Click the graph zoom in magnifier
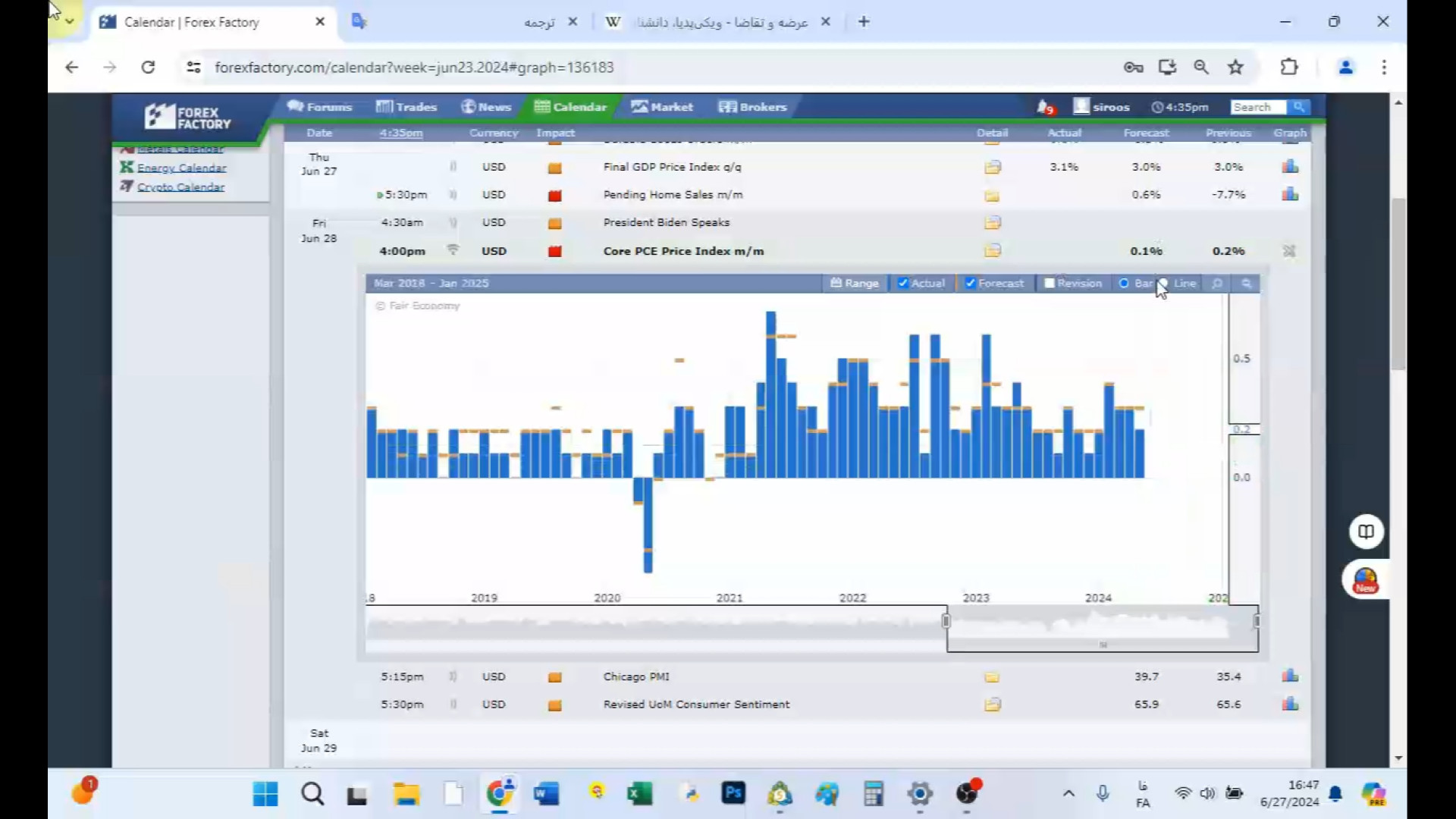Viewport: 1456px width, 819px height. tap(1217, 283)
